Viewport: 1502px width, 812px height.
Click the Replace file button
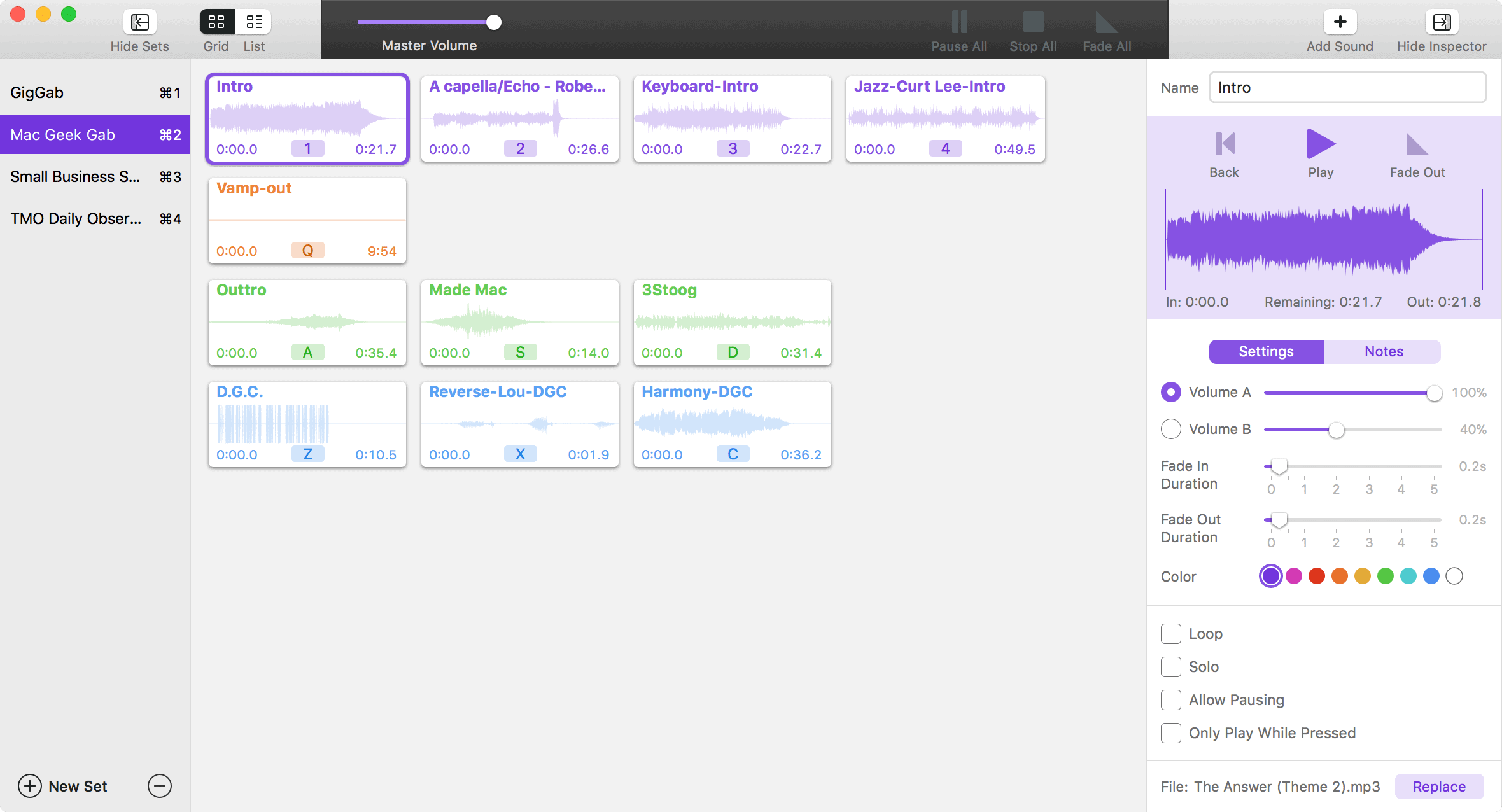coord(1438,787)
